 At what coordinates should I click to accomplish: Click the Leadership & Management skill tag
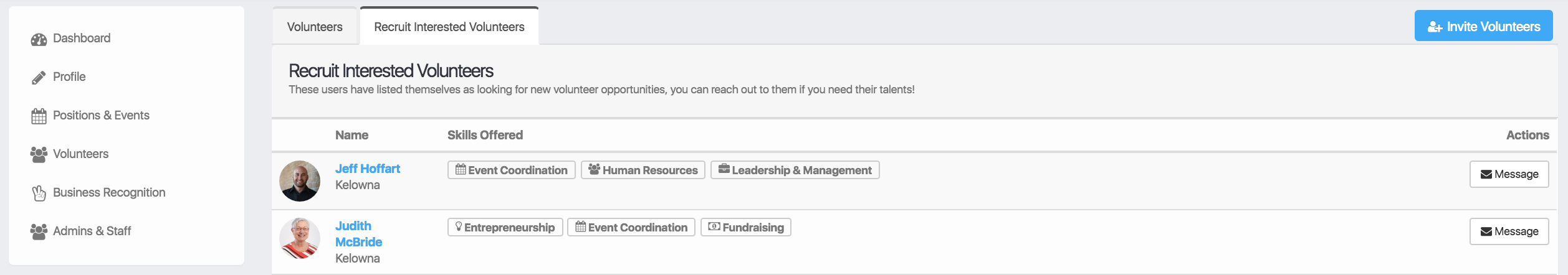point(795,170)
